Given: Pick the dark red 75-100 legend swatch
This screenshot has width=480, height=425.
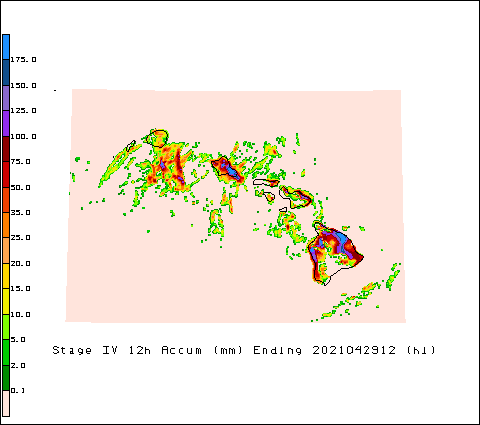Looking at the screenshot, I should pos(6,149).
